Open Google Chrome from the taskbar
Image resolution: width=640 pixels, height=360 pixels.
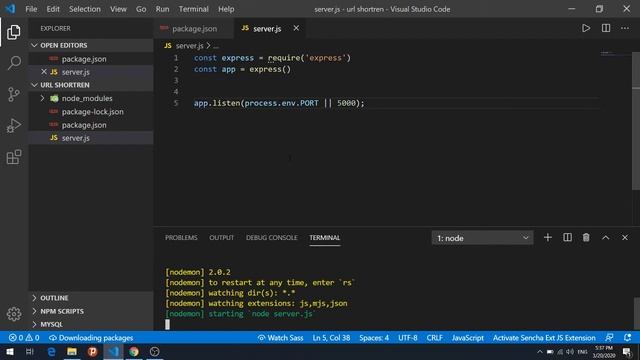[x=134, y=351]
